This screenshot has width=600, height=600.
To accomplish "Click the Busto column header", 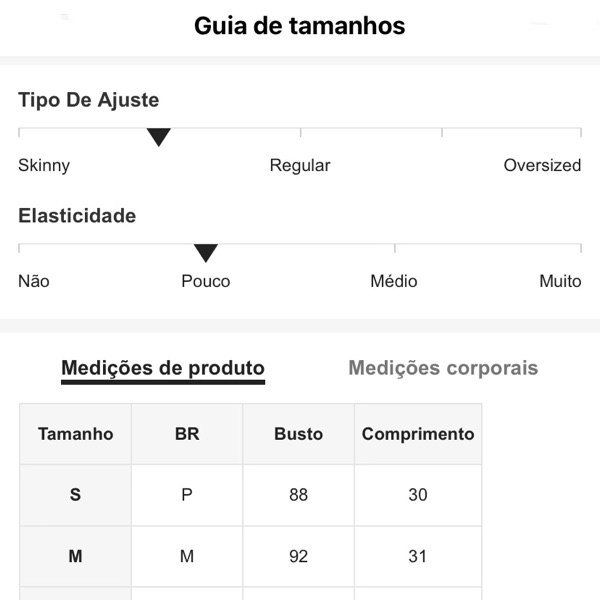I will coord(298,434).
